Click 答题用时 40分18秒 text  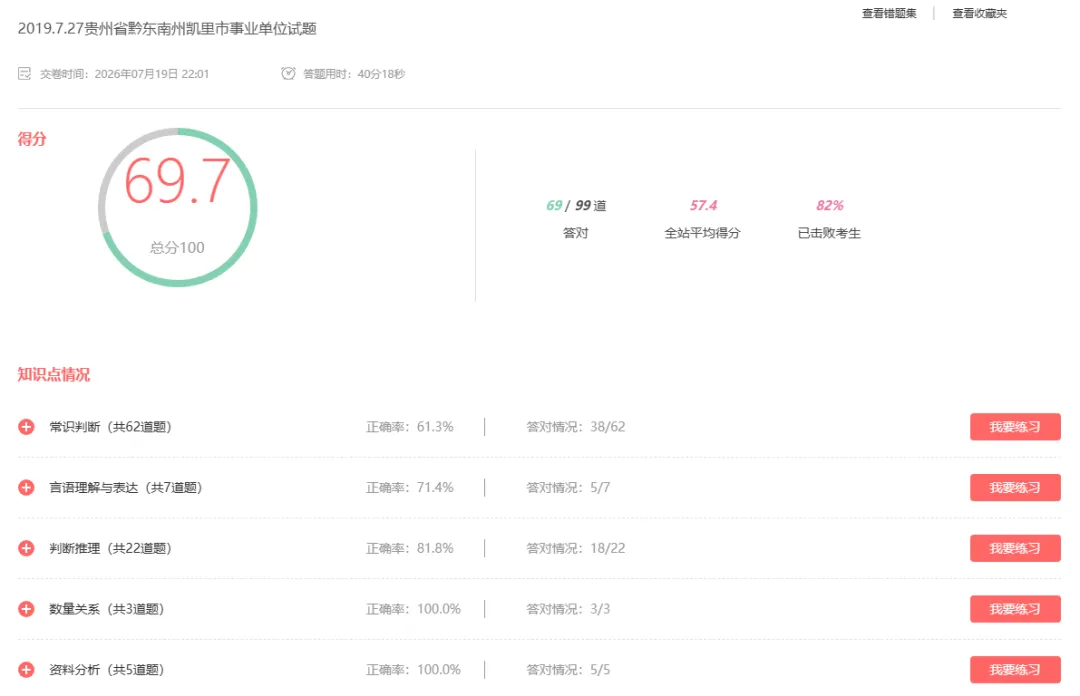(x=354, y=74)
